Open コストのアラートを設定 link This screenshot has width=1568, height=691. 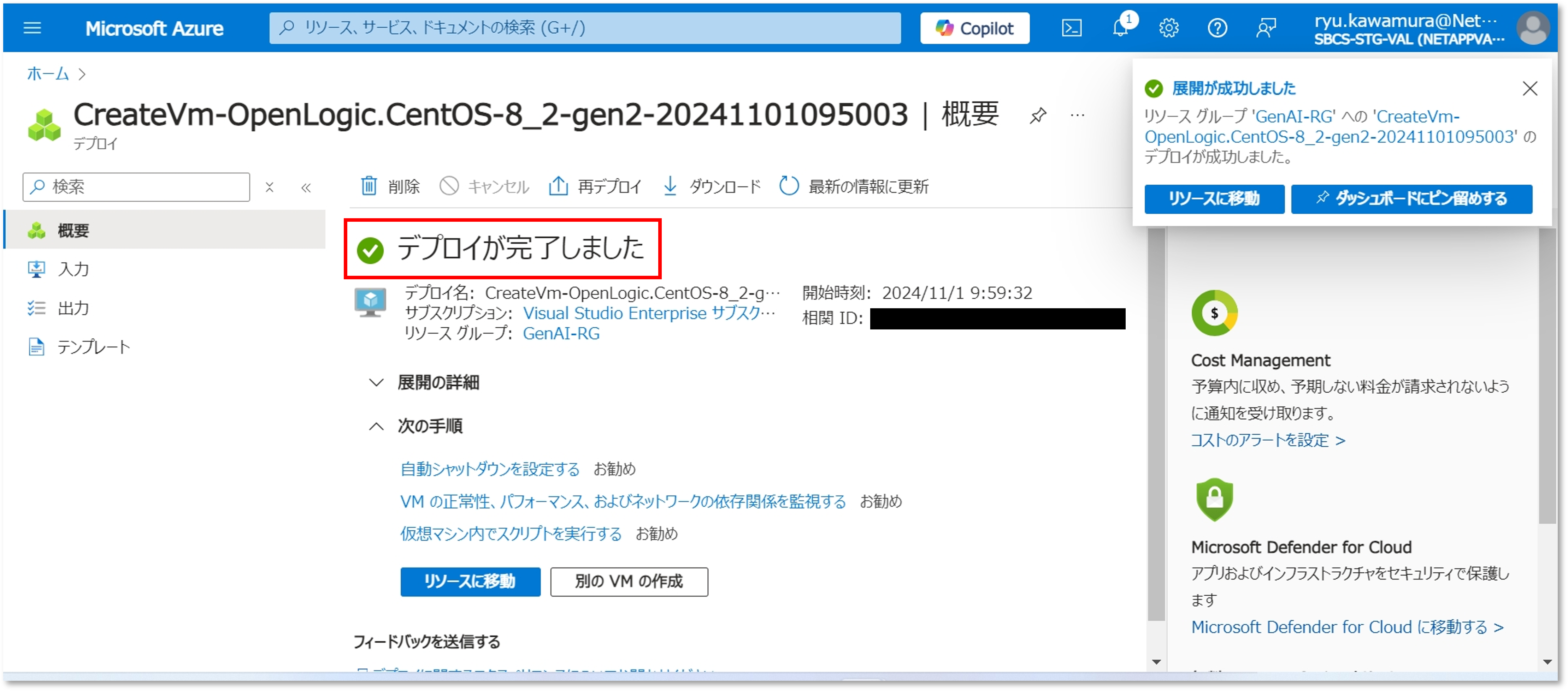point(1267,440)
